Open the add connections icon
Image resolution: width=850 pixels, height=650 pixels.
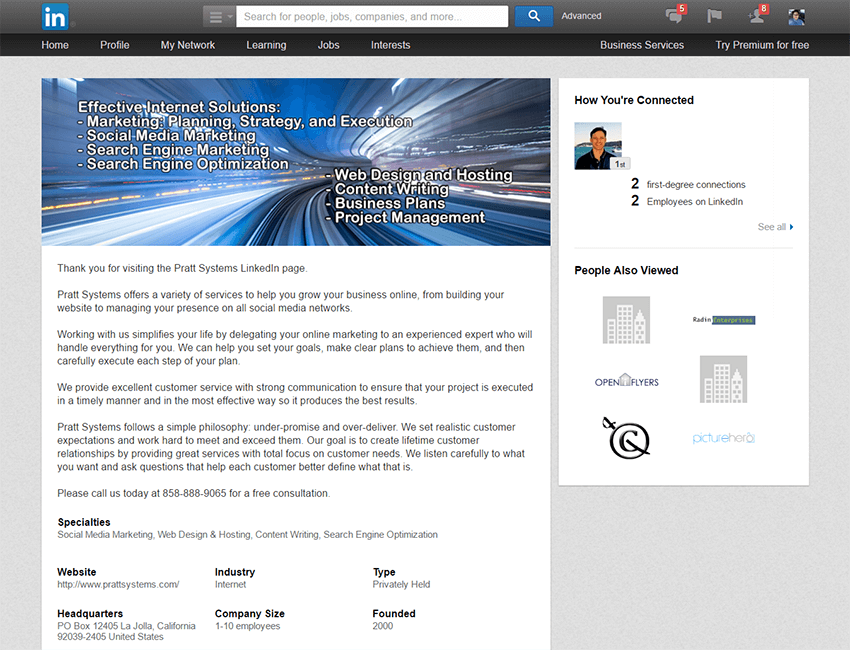click(x=756, y=16)
